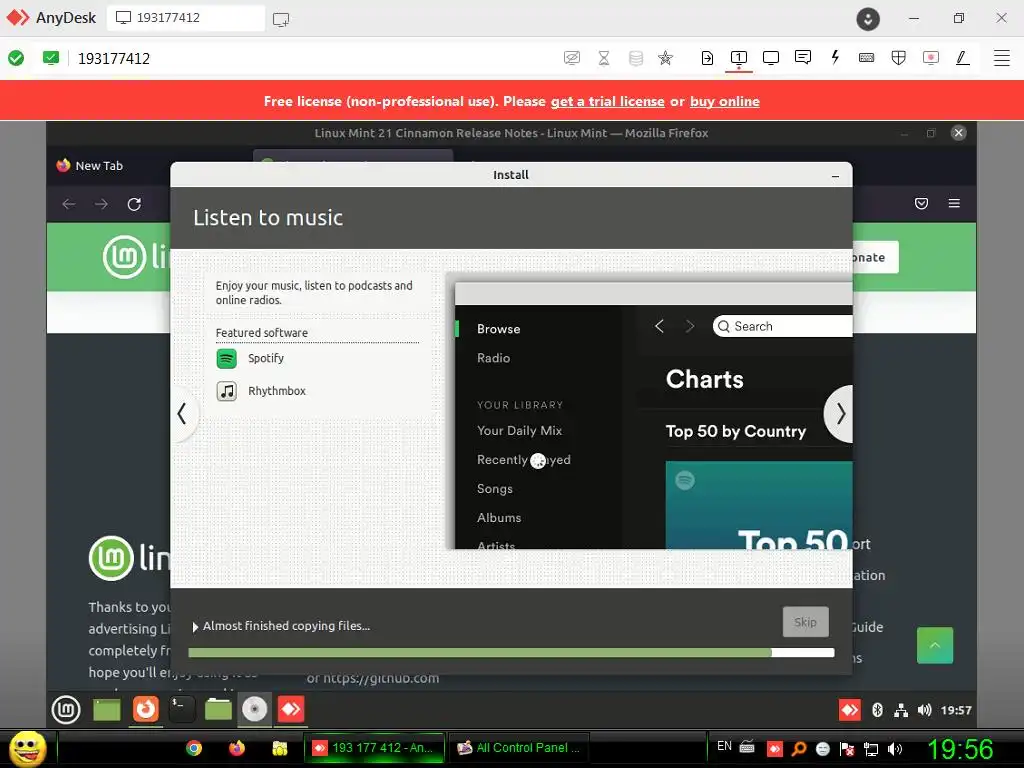The height and width of the screenshot is (768, 1024).
Task: Switch to All Control Panel taskbar button
Action: tap(519, 748)
